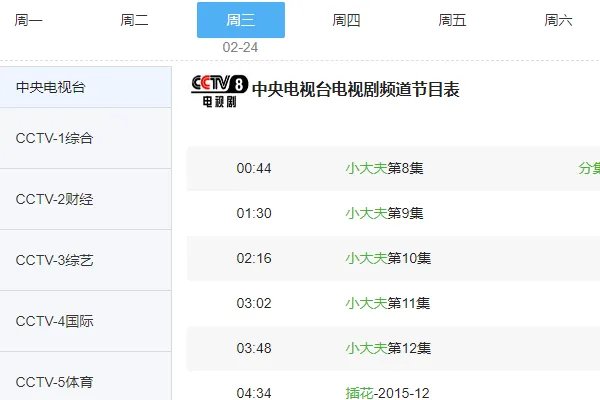The width and height of the screenshot is (600, 400).
Task: Open 小大夫 link in 第12集 row
Action: click(x=366, y=348)
